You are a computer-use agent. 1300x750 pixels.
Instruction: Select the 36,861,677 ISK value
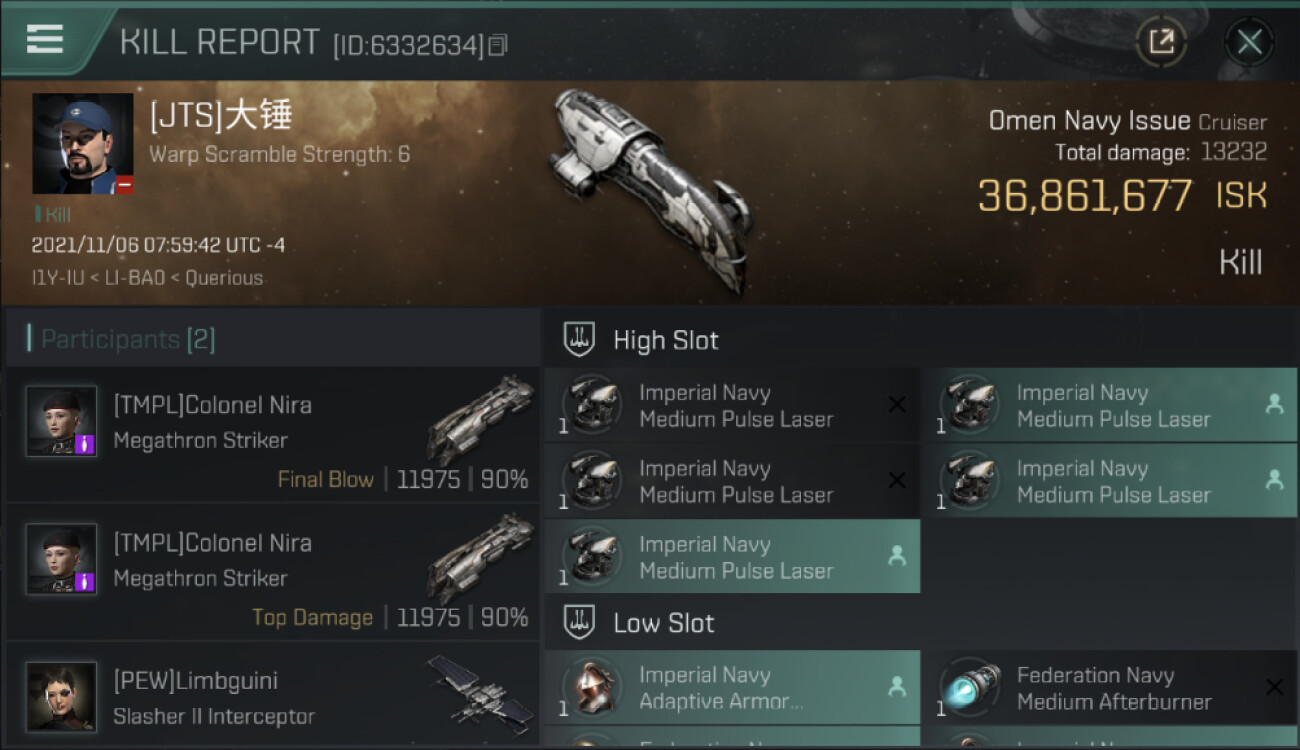click(x=1084, y=196)
